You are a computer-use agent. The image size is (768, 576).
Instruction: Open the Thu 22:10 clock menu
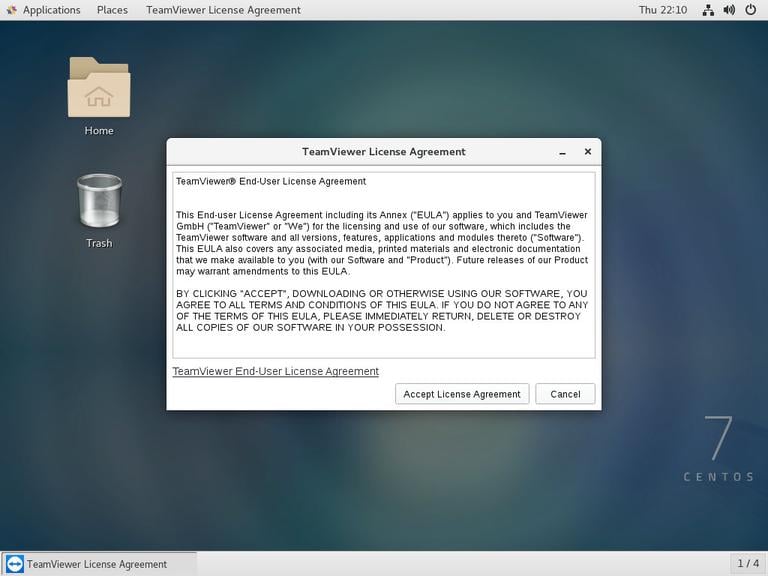coord(663,10)
